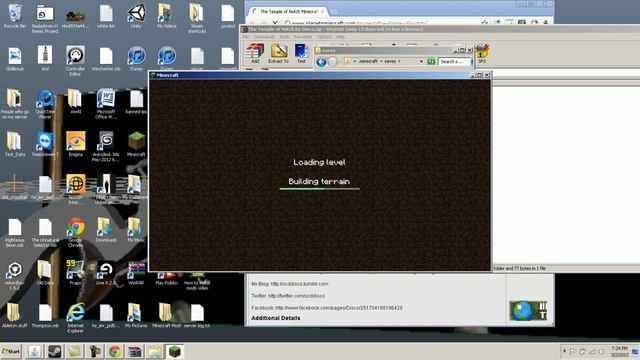Click the Additional Details heading in Chrome
Viewport: 640px width, 360px height.
(x=276, y=318)
